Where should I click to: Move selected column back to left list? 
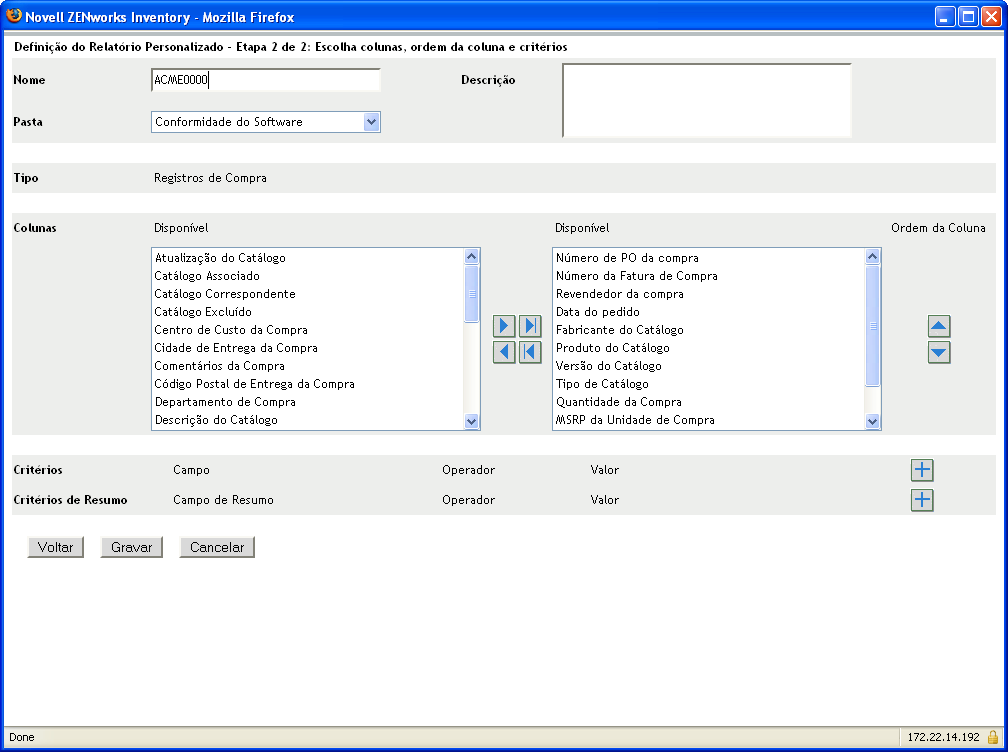[504, 352]
